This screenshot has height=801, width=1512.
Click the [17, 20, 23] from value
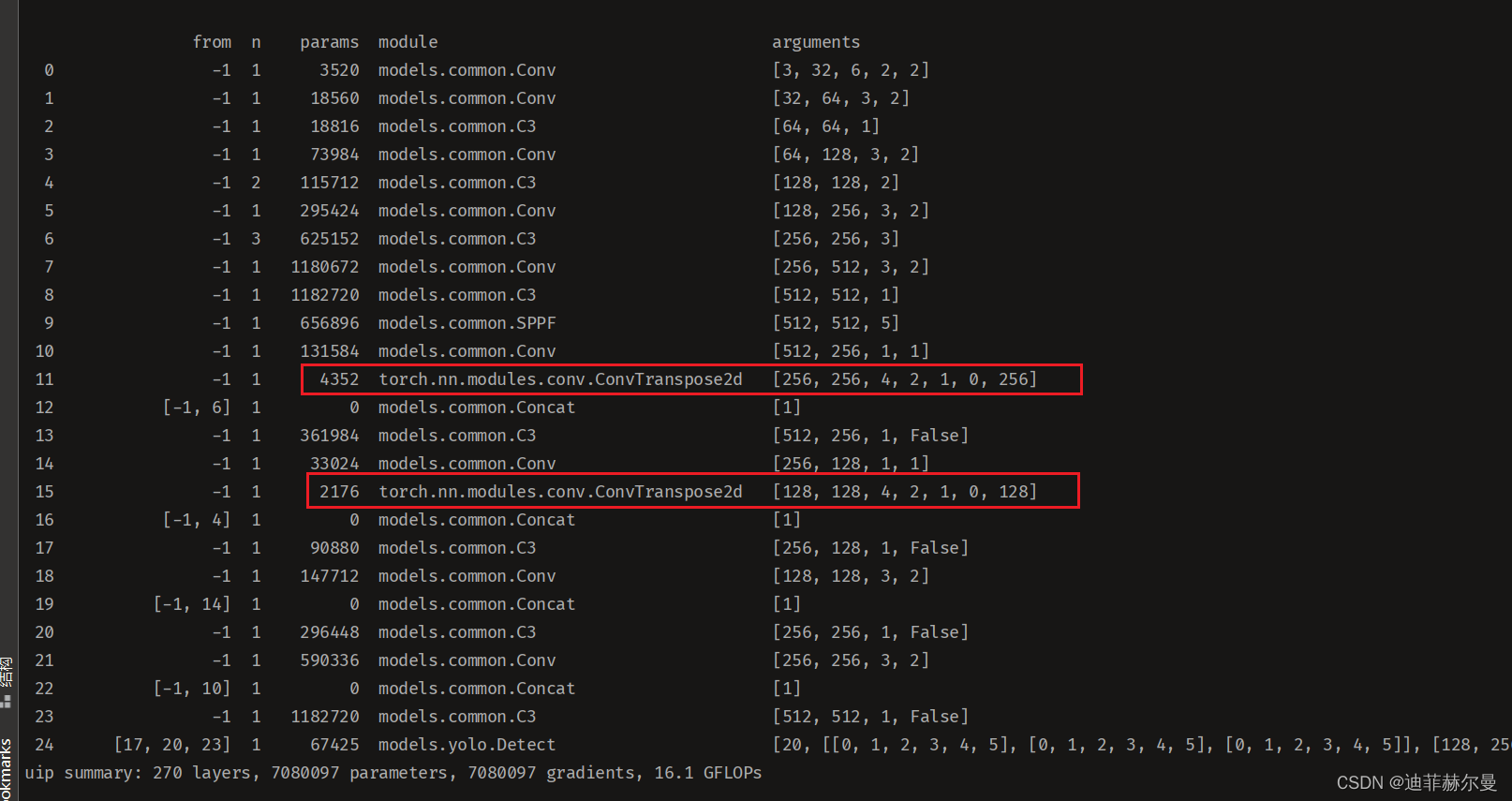[x=171, y=745]
